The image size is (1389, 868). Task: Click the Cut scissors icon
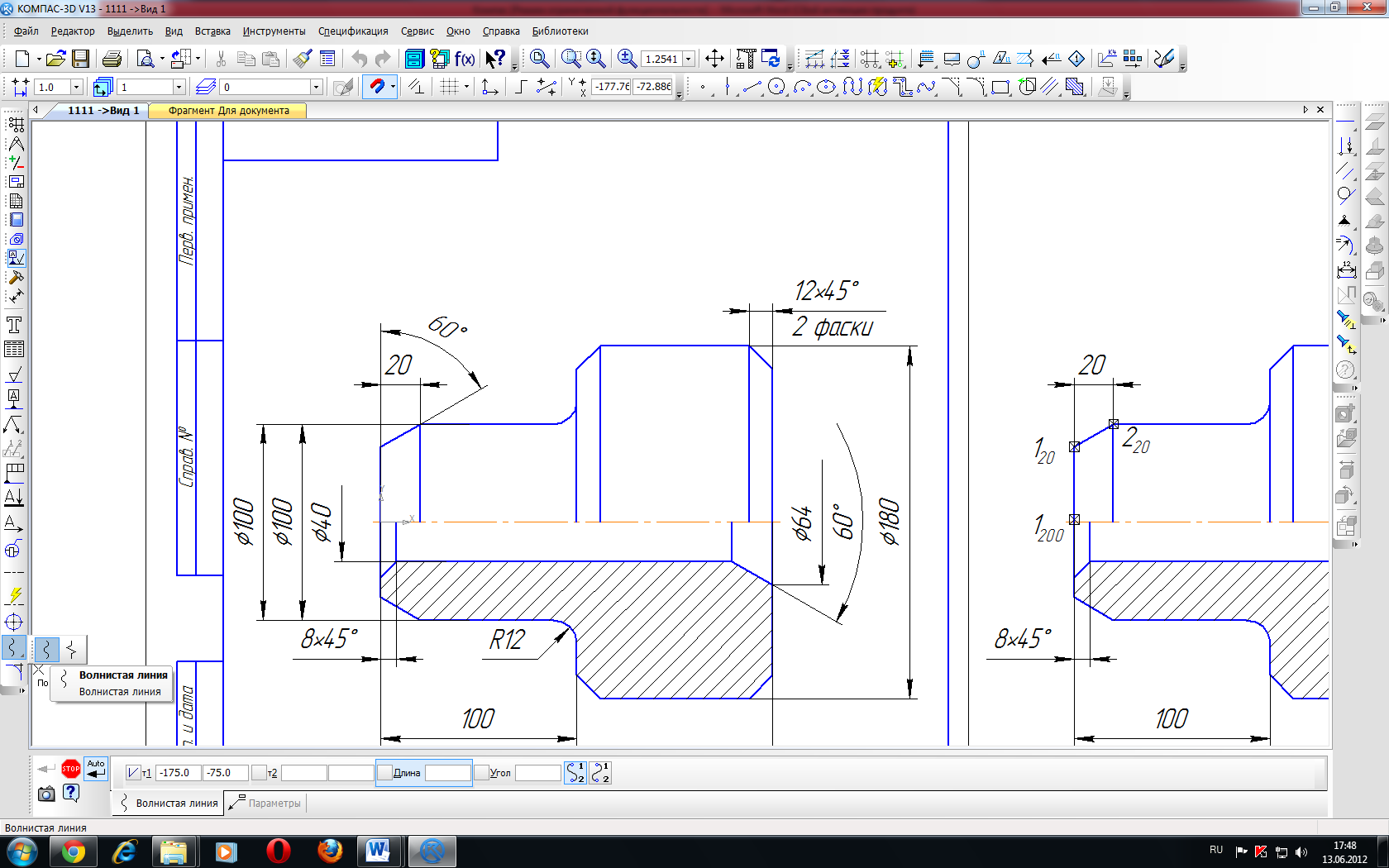(x=221, y=59)
